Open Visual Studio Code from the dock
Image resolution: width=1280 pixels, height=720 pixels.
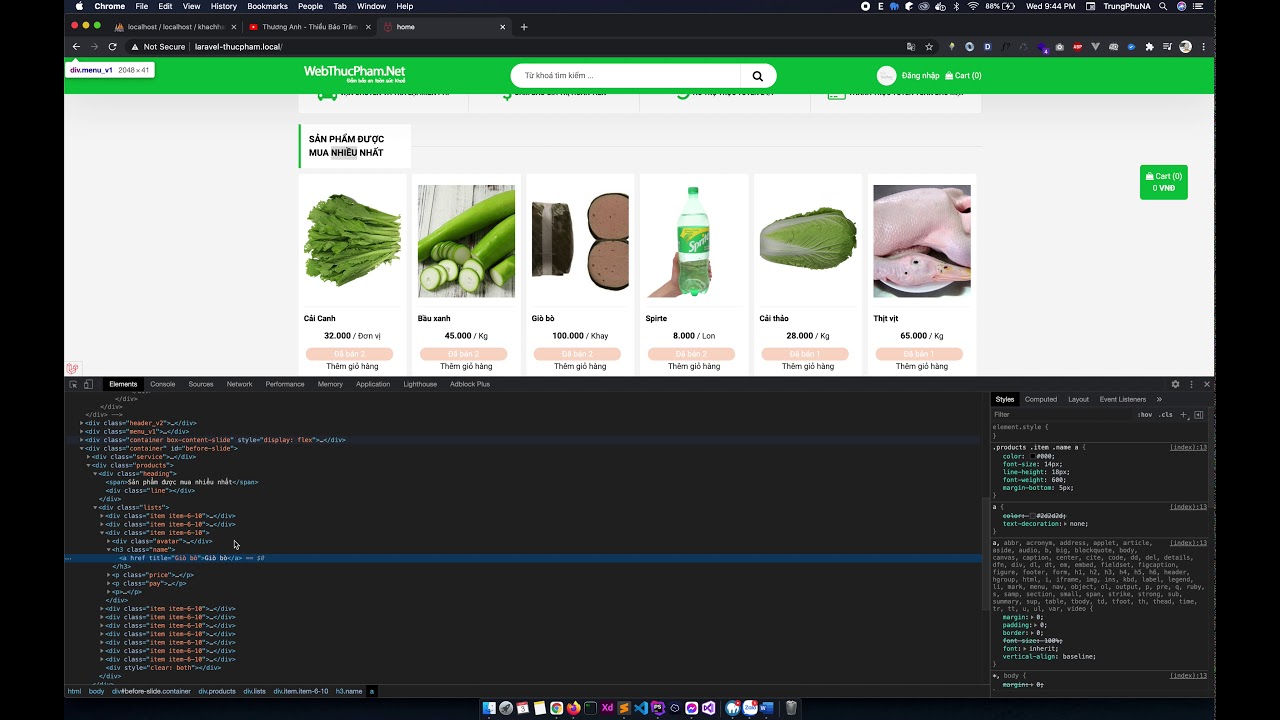641,708
